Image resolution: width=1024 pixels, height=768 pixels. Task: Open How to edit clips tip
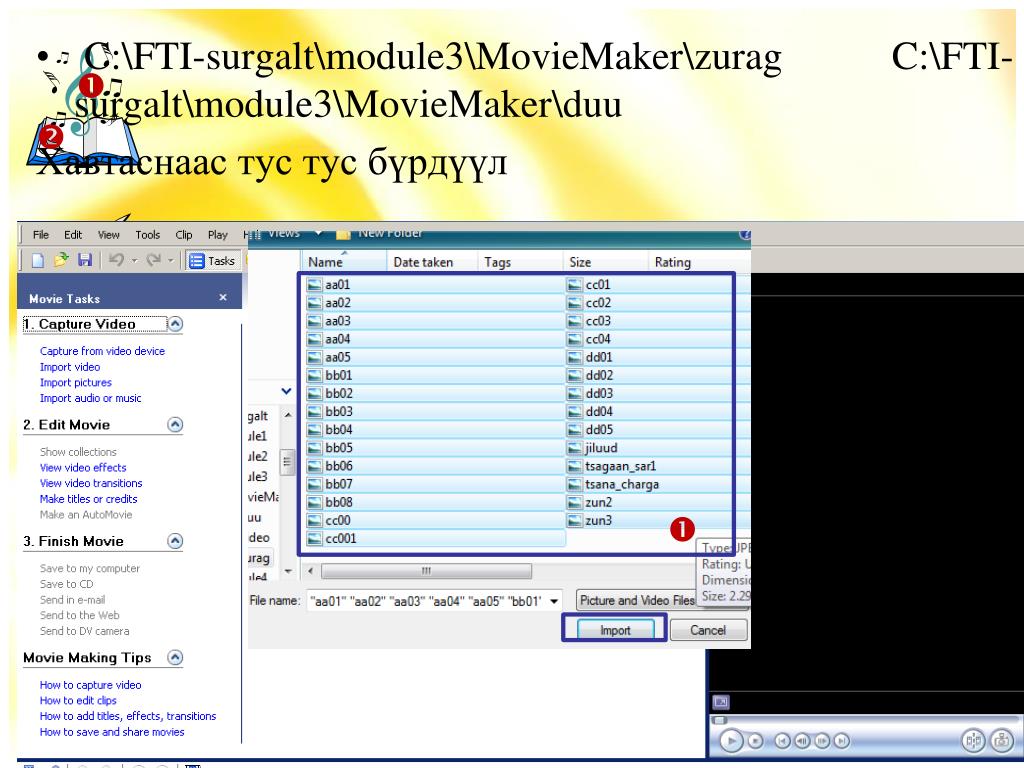click(x=78, y=701)
